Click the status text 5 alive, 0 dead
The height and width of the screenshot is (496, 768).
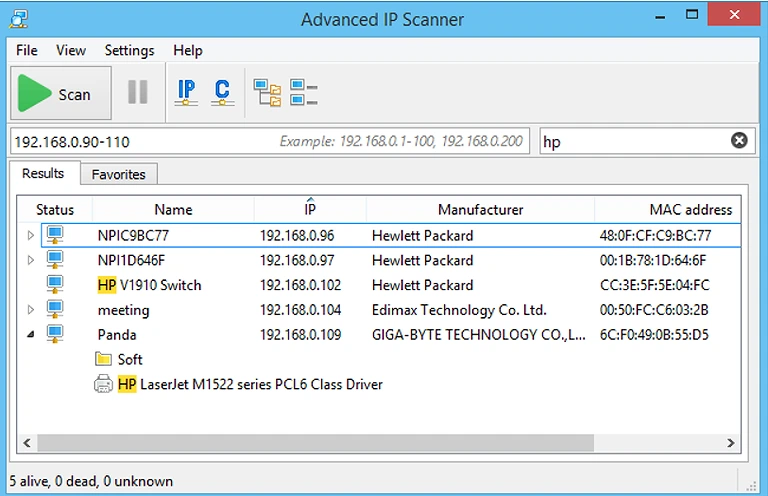point(91,481)
